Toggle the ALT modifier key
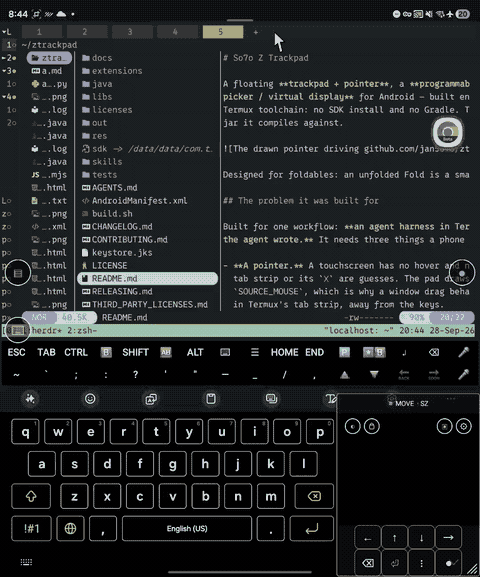This screenshot has width=480, height=577. pyautogui.click(x=195, y=353)
